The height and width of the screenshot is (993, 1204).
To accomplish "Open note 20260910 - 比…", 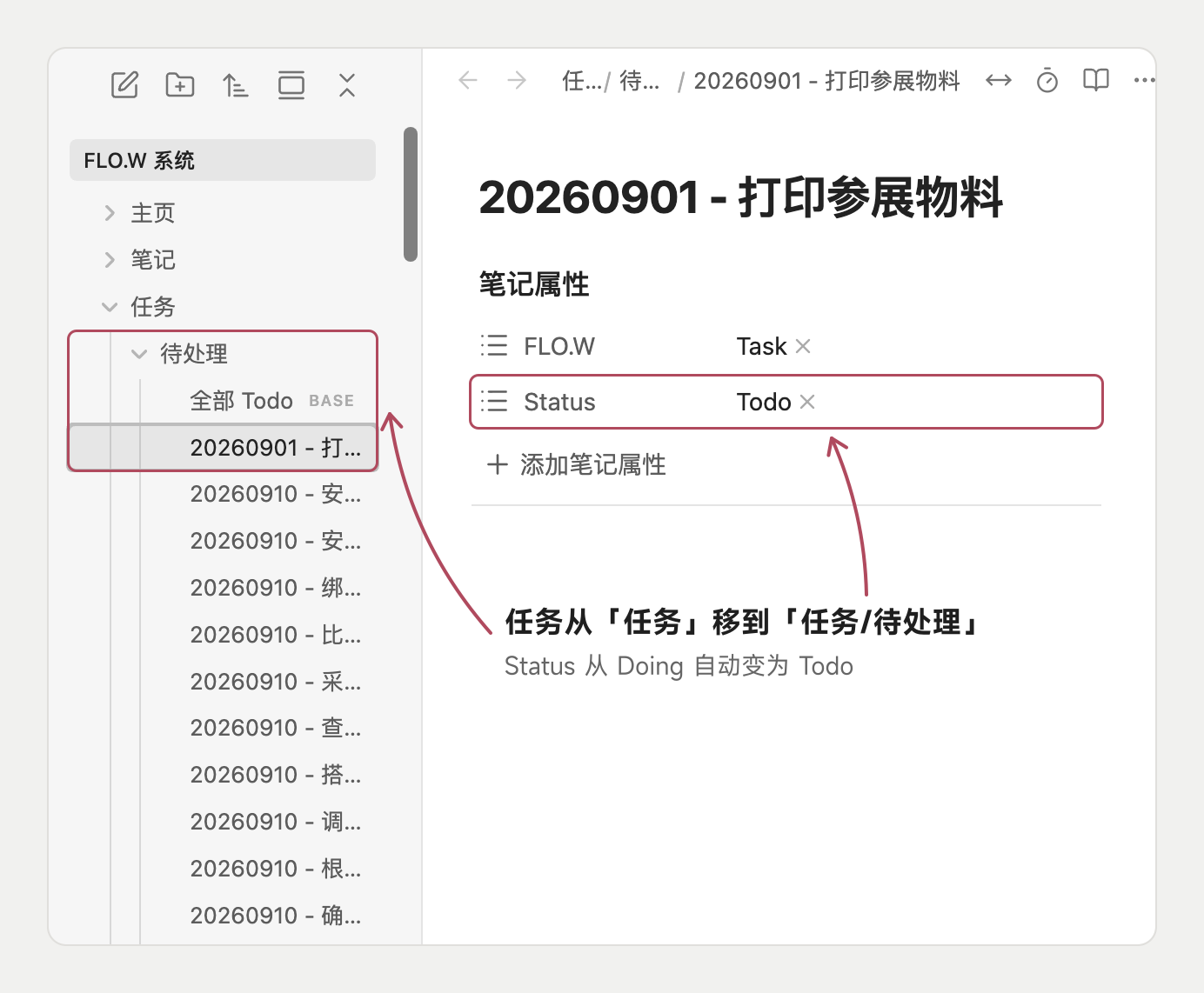I will coord(275,635).
